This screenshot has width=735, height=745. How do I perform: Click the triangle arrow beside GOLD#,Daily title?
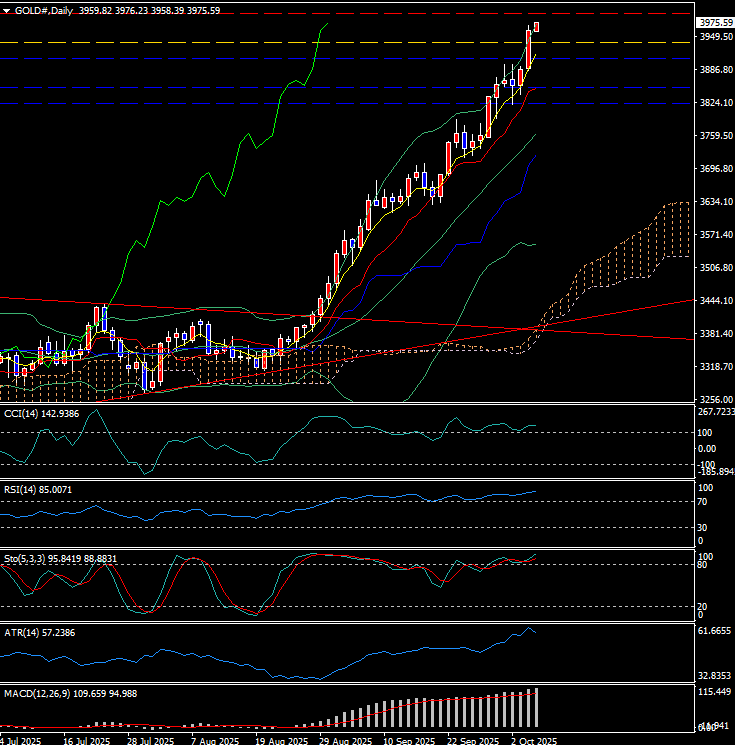7,10
